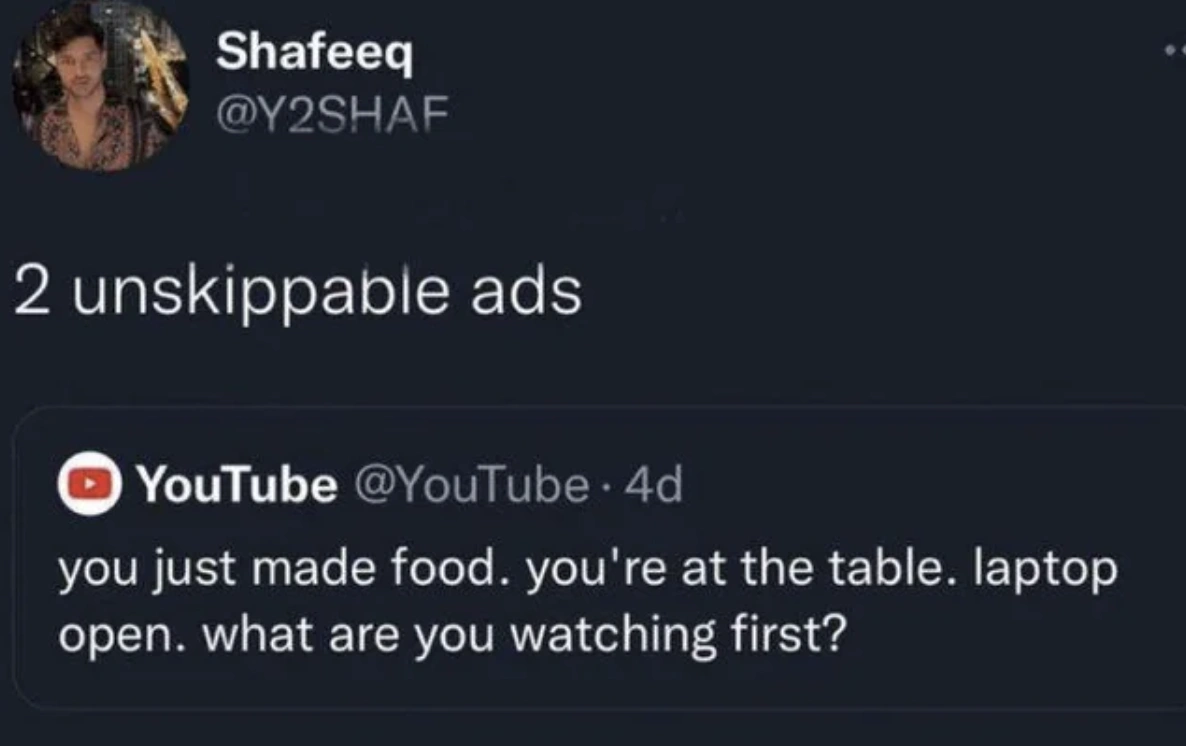The width and height of the screenshot is (1186, 746).
Task: Open Shafeeq's profile picture
Action: tap(100, 87)
